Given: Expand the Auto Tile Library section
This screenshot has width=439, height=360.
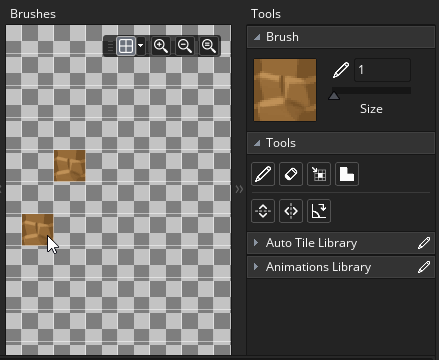Looking at the screenshot, I should [256, 243].
